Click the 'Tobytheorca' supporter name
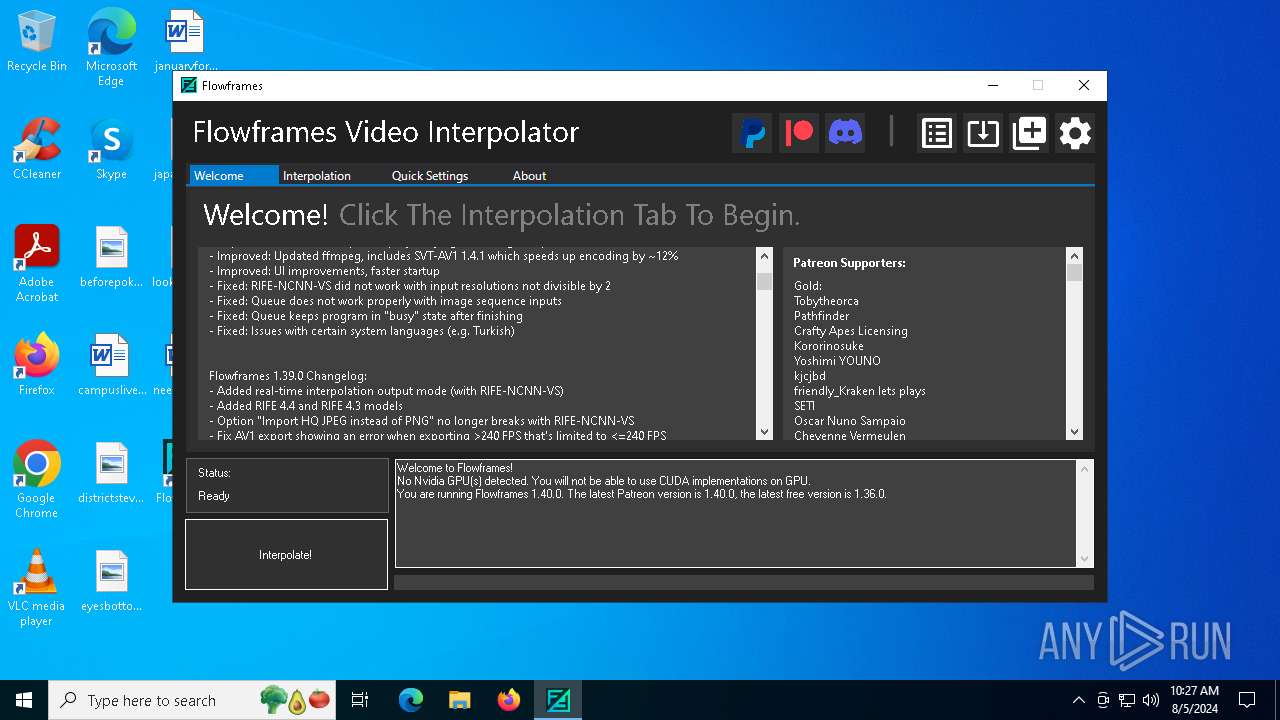Viewport: 1280px width, 720px height. coord(826,301)
